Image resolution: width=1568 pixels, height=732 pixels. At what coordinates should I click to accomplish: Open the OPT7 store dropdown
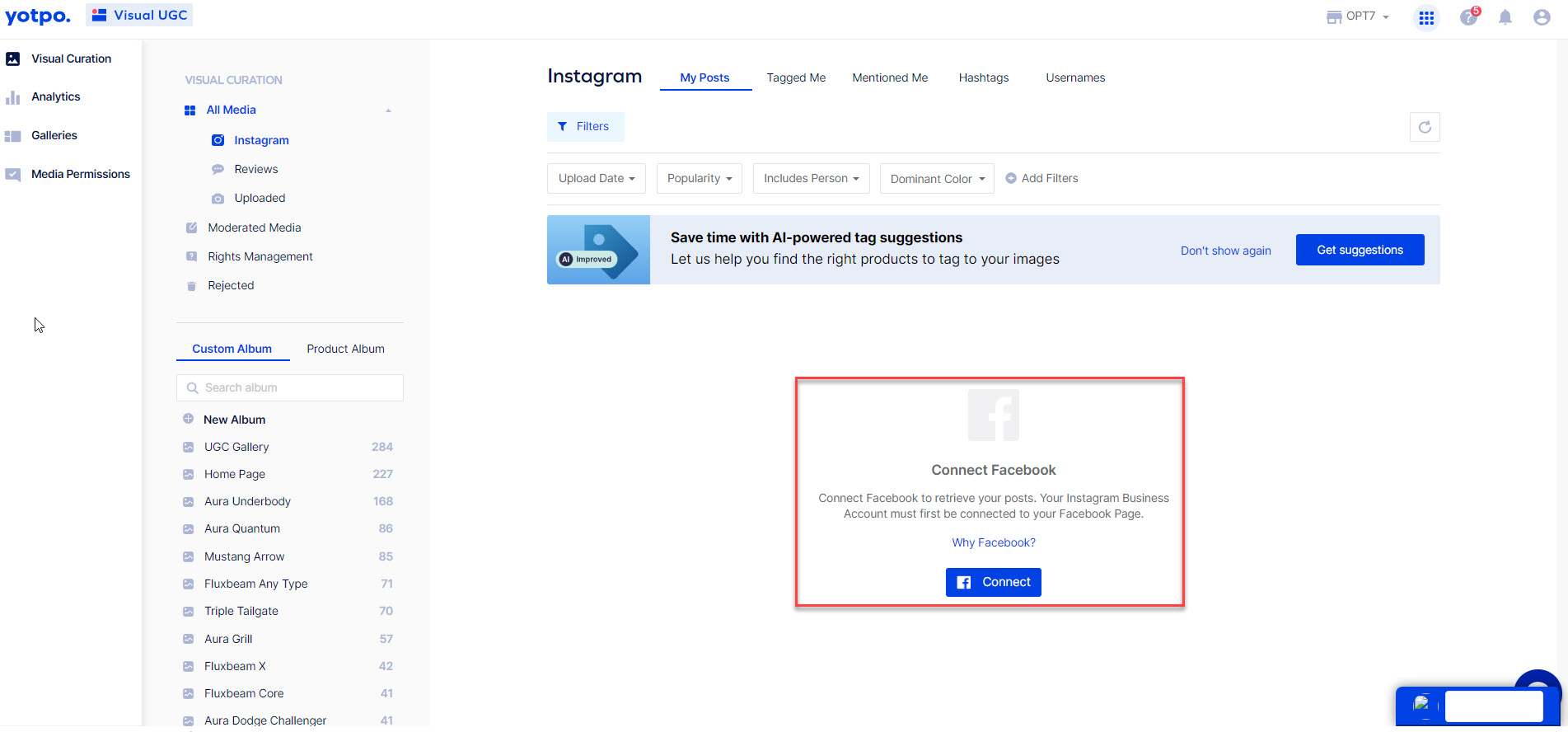click(1358, 16)
